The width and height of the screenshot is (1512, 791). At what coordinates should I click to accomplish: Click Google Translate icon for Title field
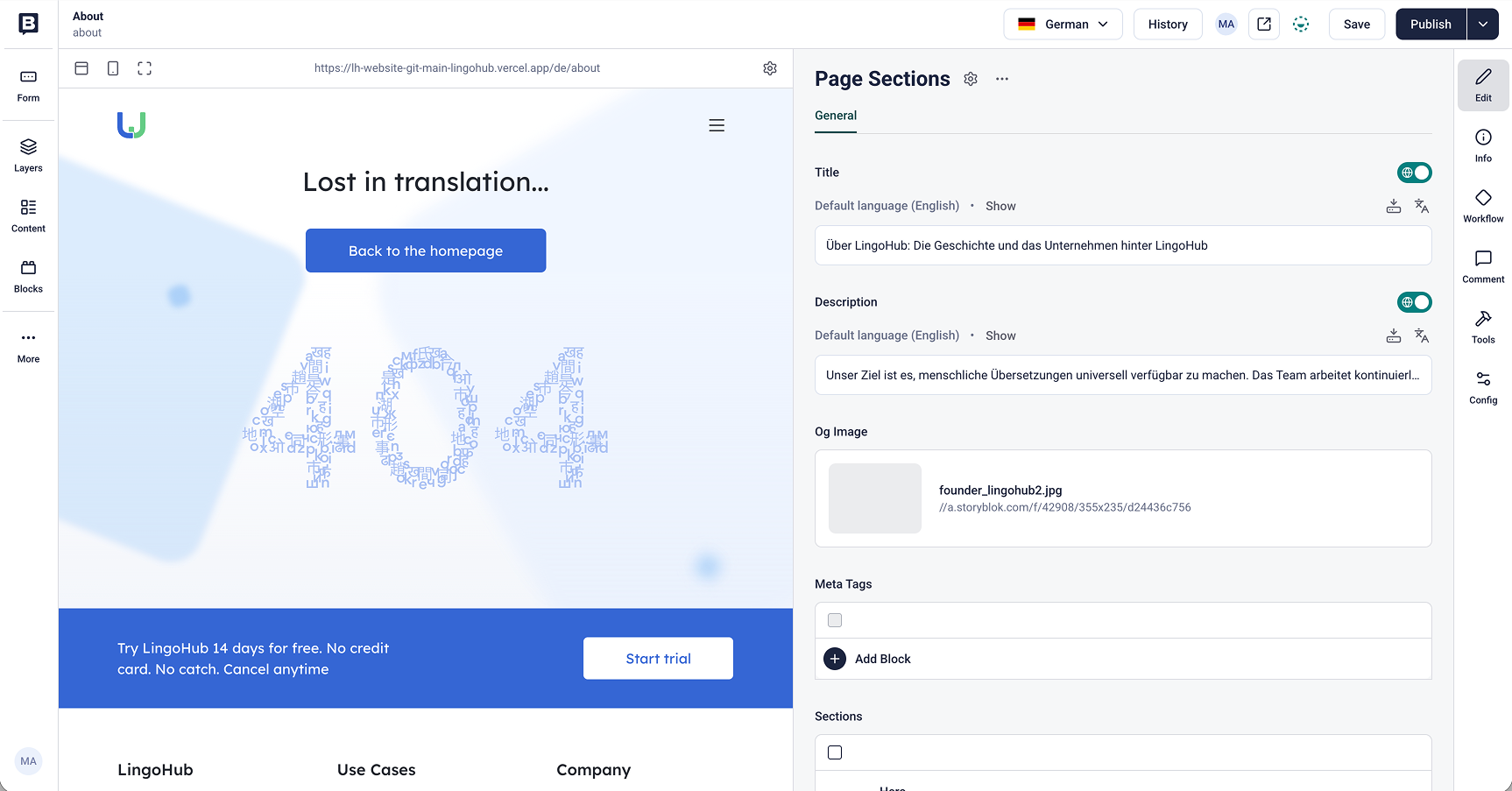point(1422,206)
